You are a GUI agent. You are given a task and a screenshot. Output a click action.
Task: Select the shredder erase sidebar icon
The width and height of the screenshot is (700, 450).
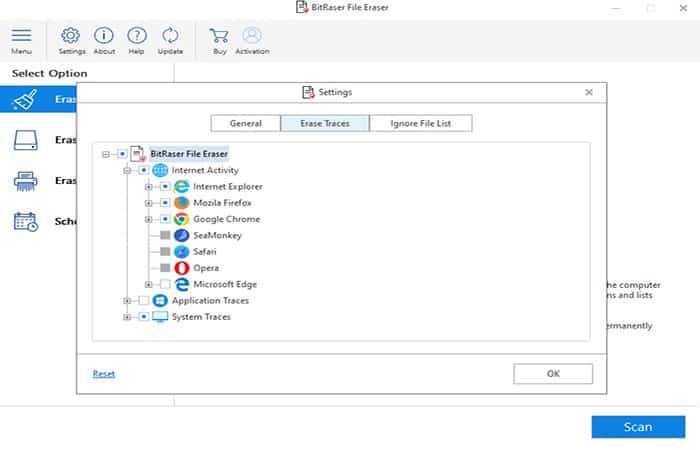point(25,181)
